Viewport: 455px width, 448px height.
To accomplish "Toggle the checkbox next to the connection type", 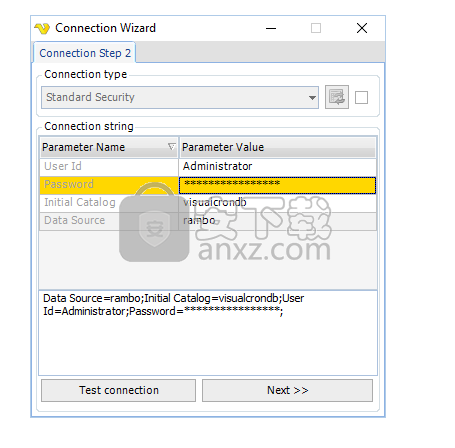I will (361, 98).
